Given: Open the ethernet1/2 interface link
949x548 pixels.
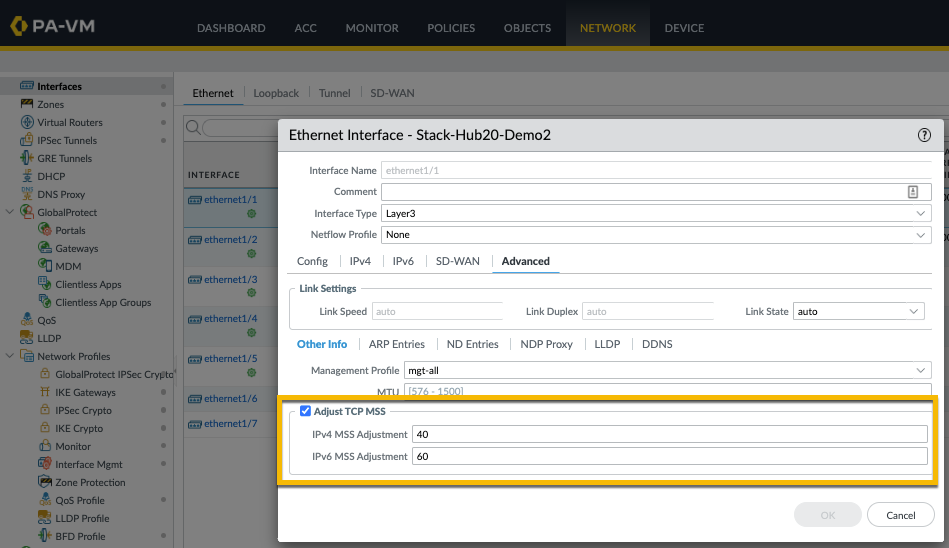Looking at the screenshot, I should (230, 240).
